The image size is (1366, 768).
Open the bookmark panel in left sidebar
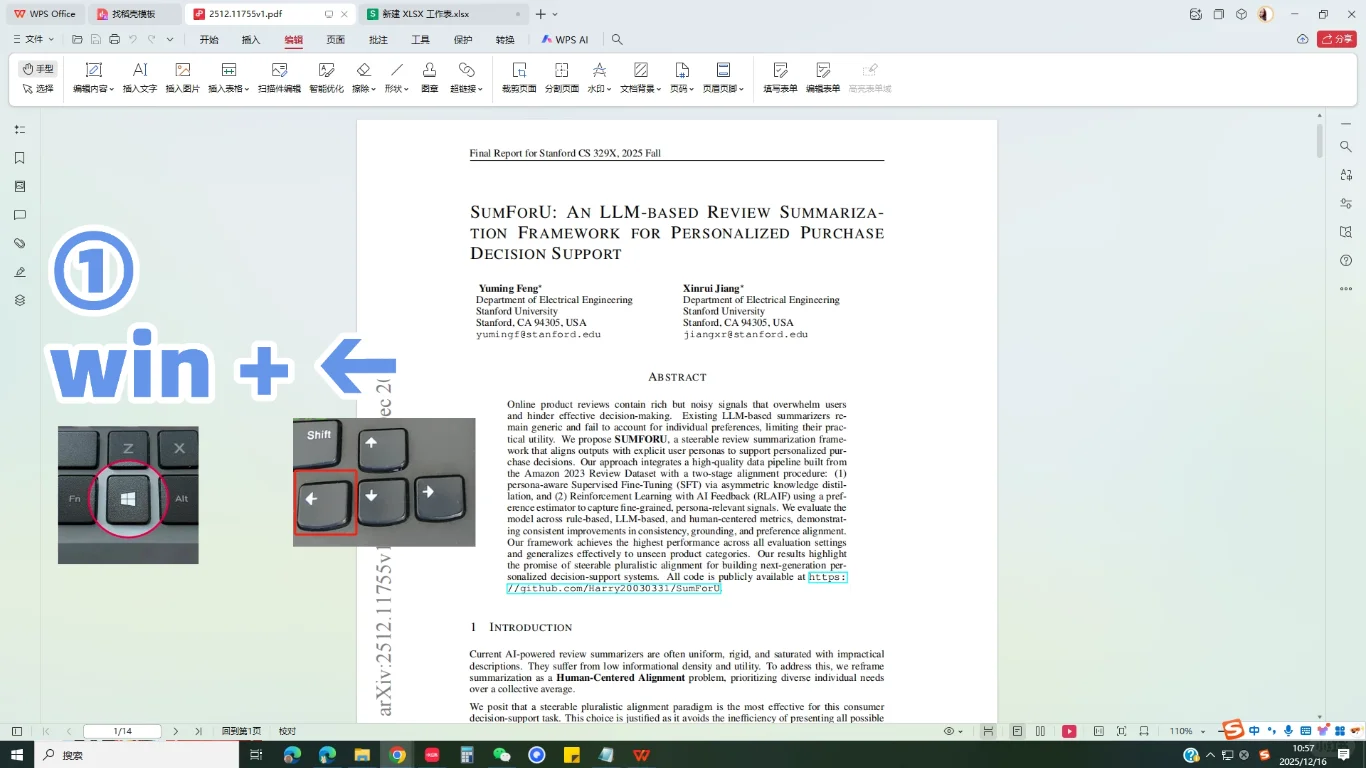19,158
